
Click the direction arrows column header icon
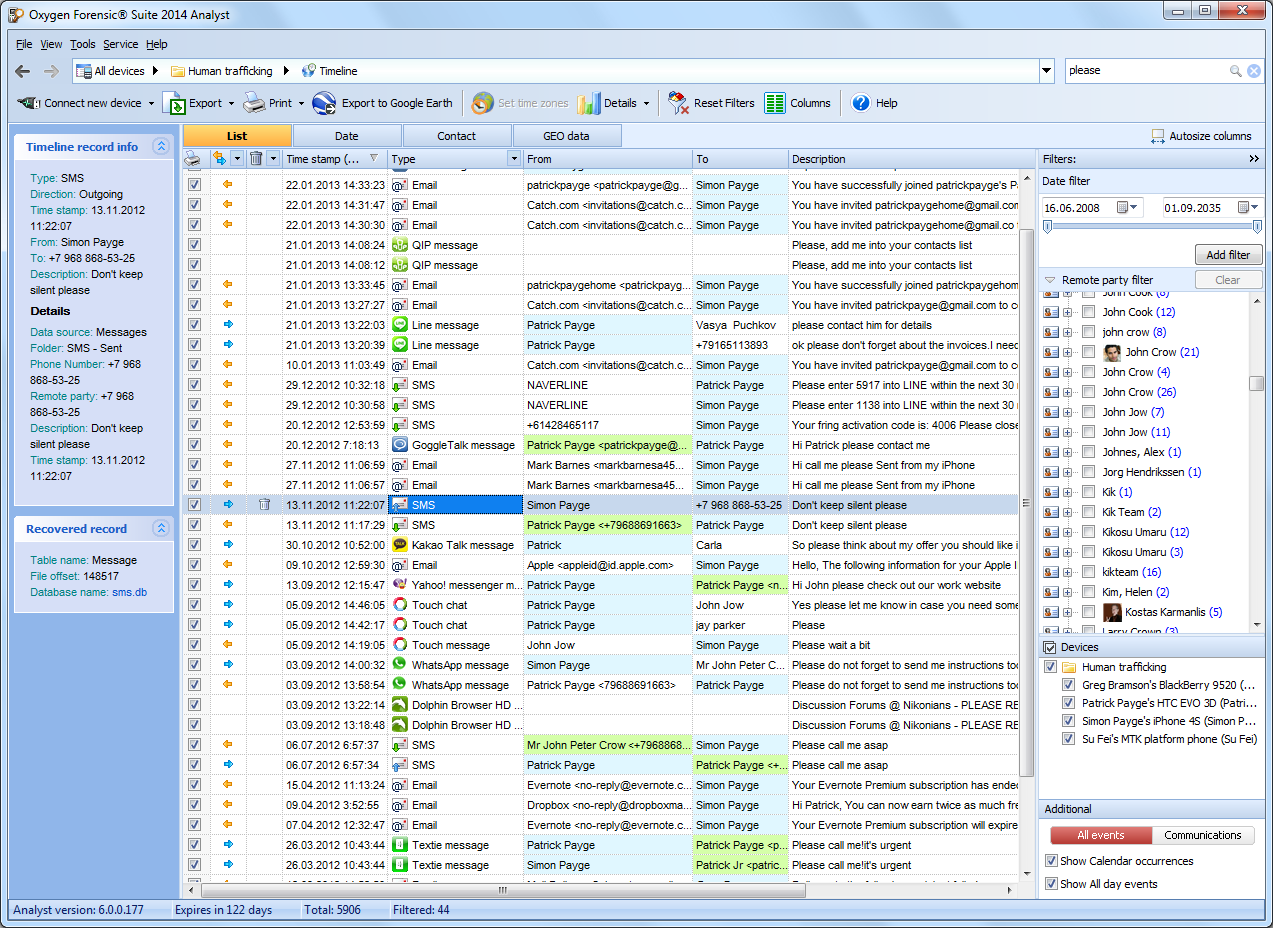[220, 158]
